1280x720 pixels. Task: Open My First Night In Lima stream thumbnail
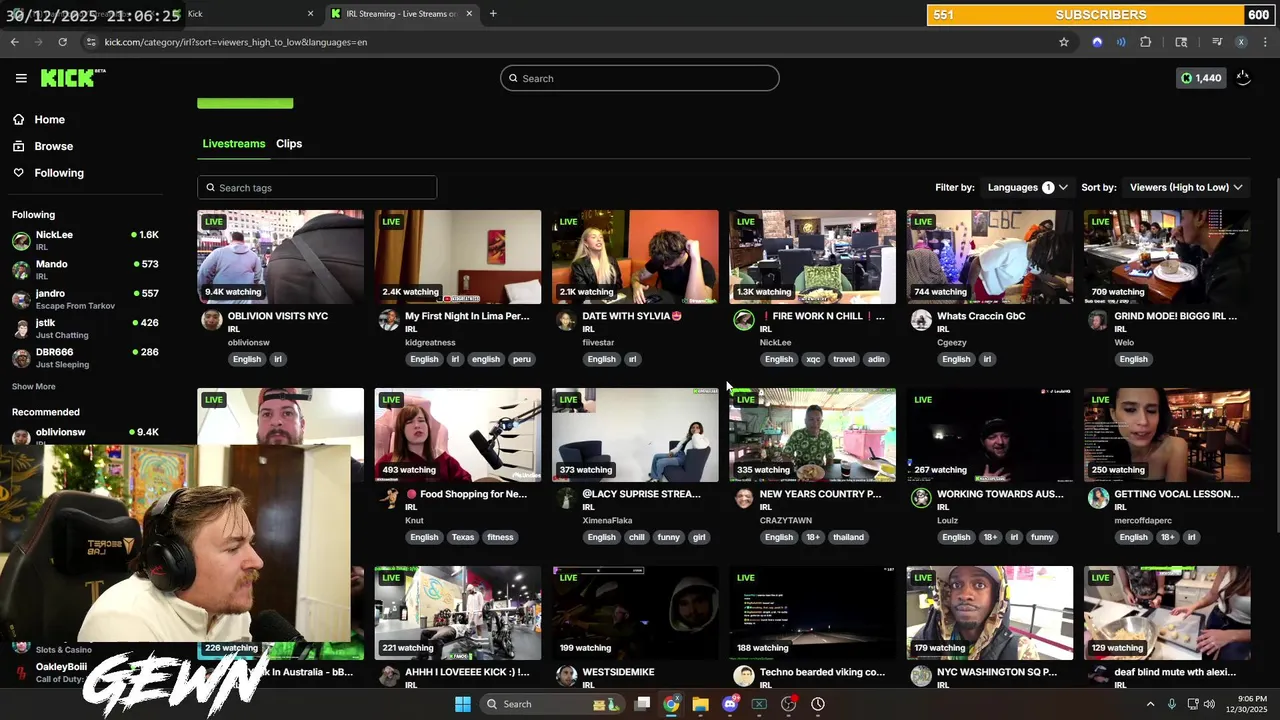coord(458,257)
